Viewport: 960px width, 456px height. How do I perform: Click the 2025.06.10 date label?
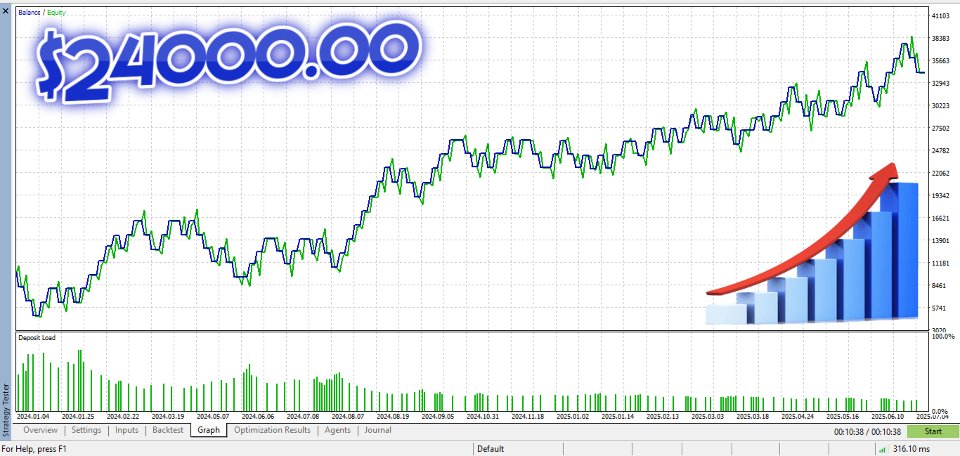click(x=888, y=416)
